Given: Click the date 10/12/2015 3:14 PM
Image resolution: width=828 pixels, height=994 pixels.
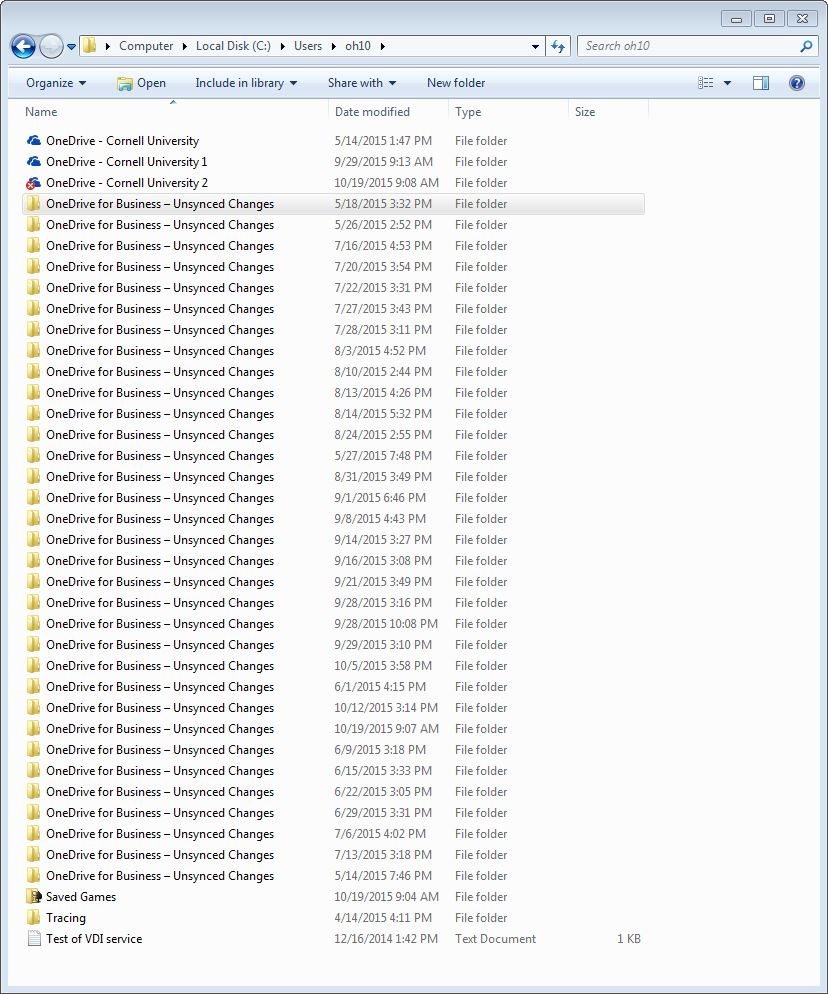Looking at the screenshot, I should click(x=386, y=707).
